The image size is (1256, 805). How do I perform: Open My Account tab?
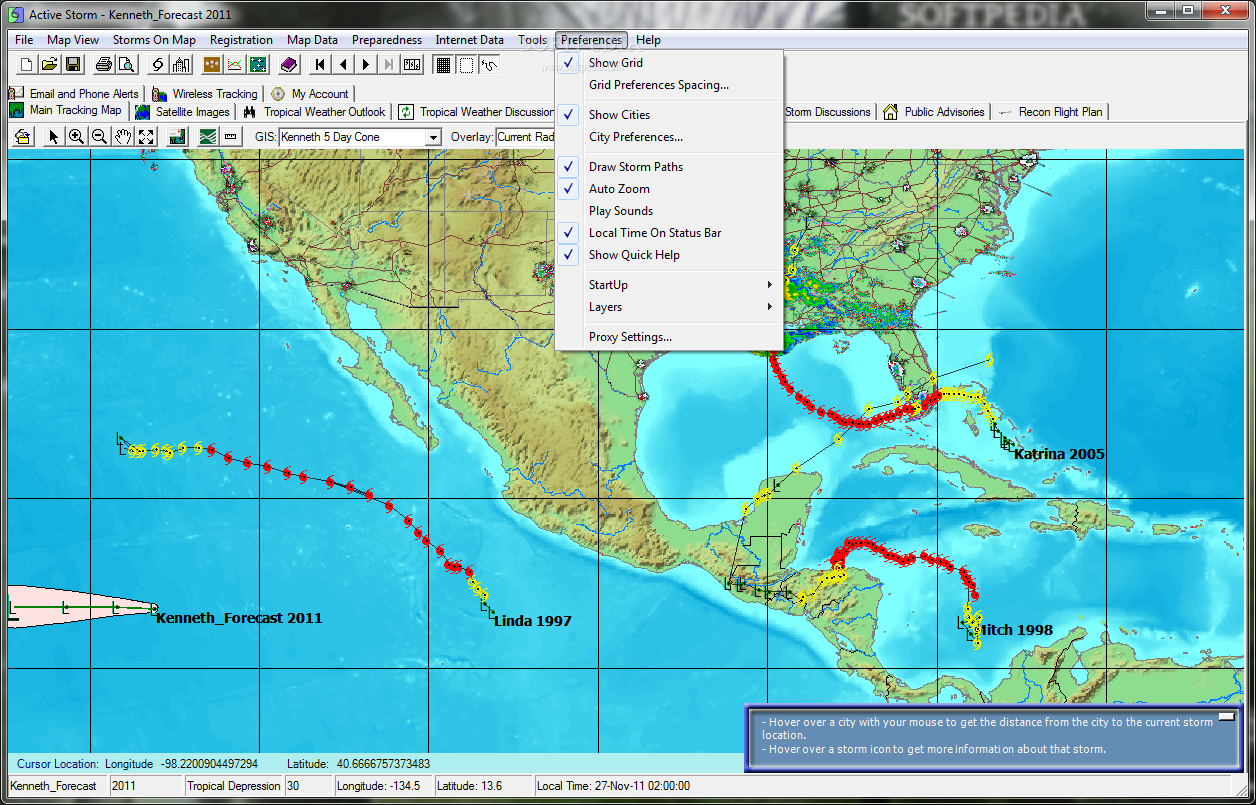click(x=310, y=93)
